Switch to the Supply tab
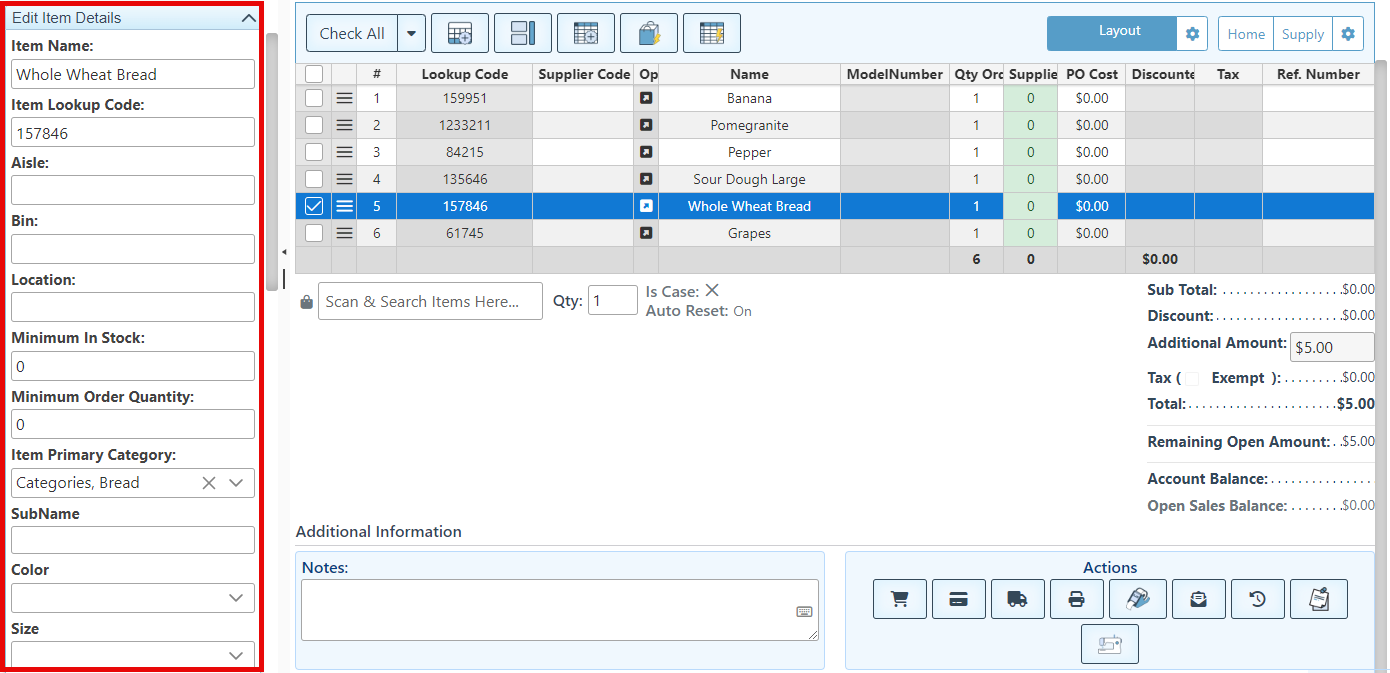 1302,34
